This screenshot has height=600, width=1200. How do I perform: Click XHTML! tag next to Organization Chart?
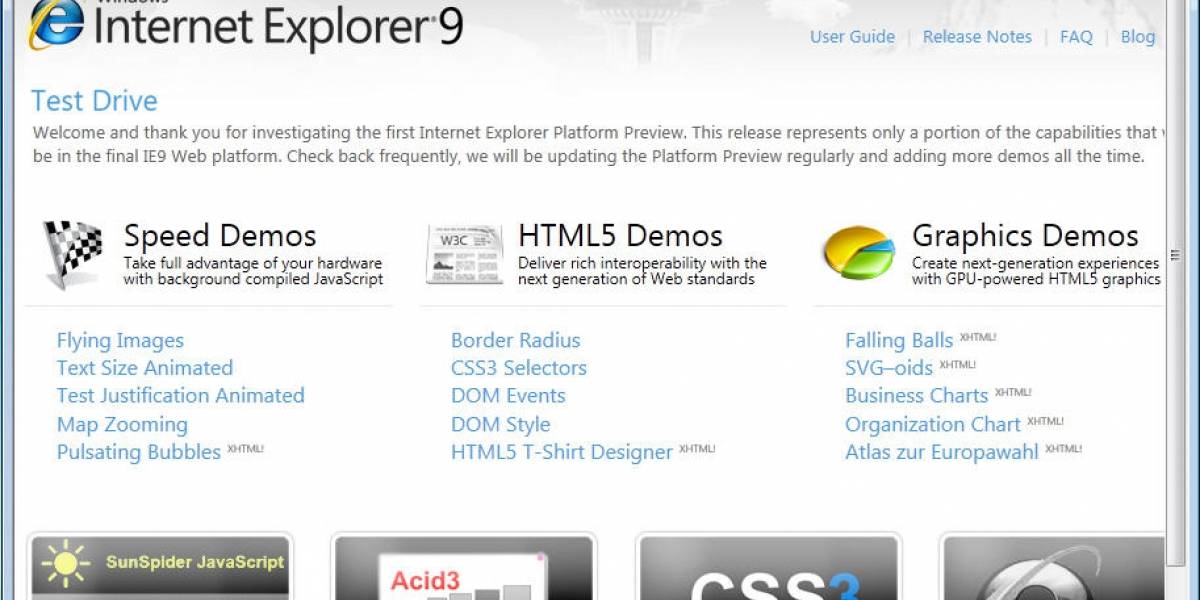tap(1046, 421)
